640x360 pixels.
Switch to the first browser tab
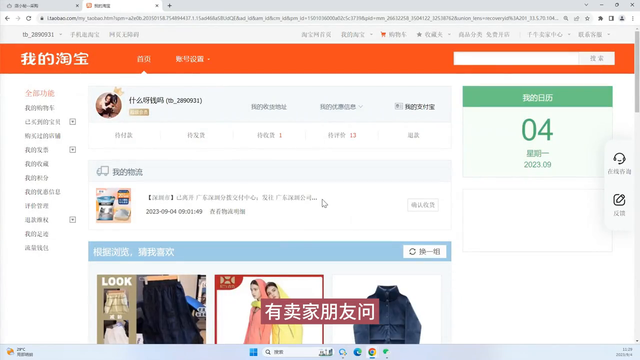tap(41, 6)
